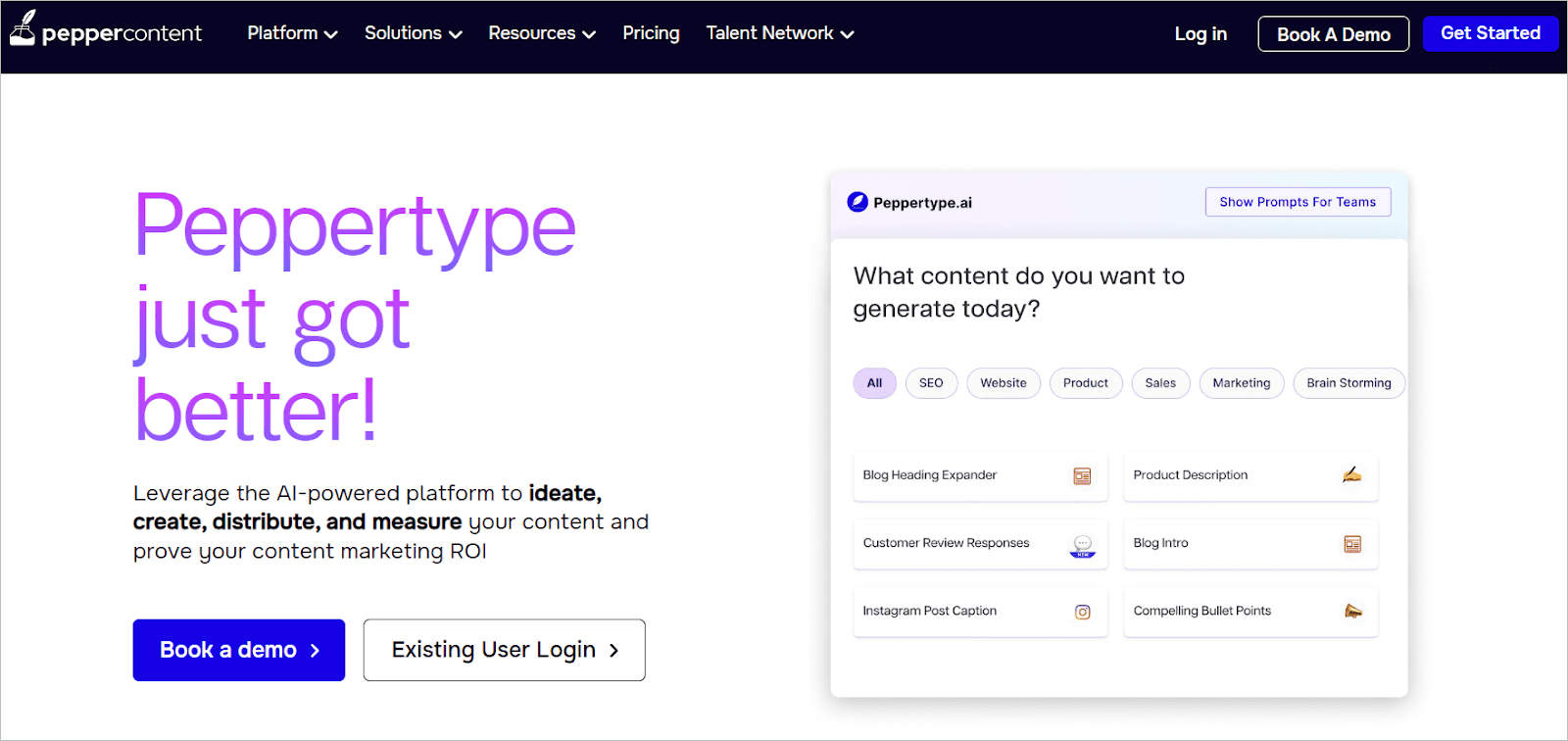Open the Talent Network menu
The height and width of the screenshot is (741, 1568).
[x=780, y=33]
